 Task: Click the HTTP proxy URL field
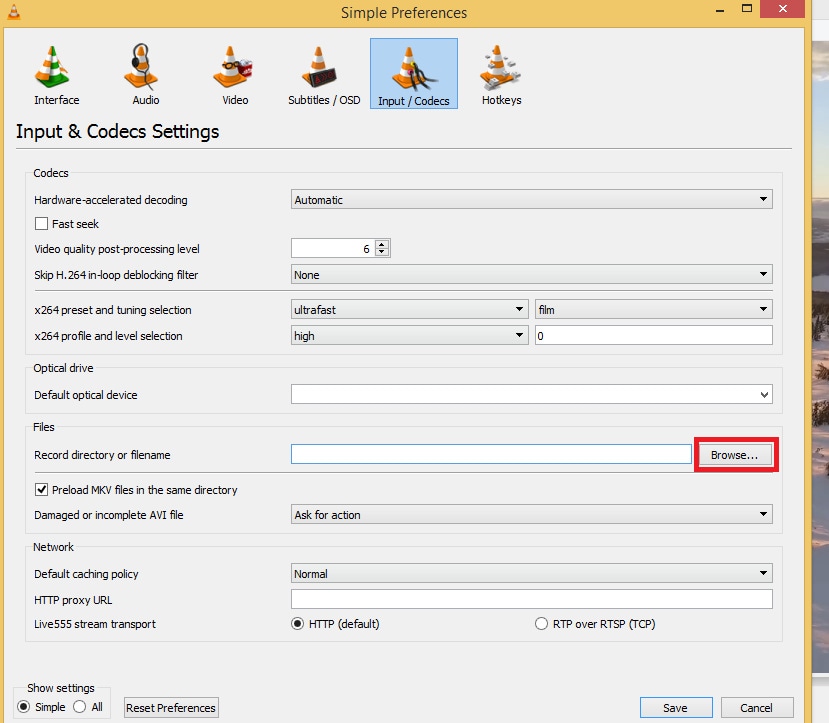click(x=531, y=599)
